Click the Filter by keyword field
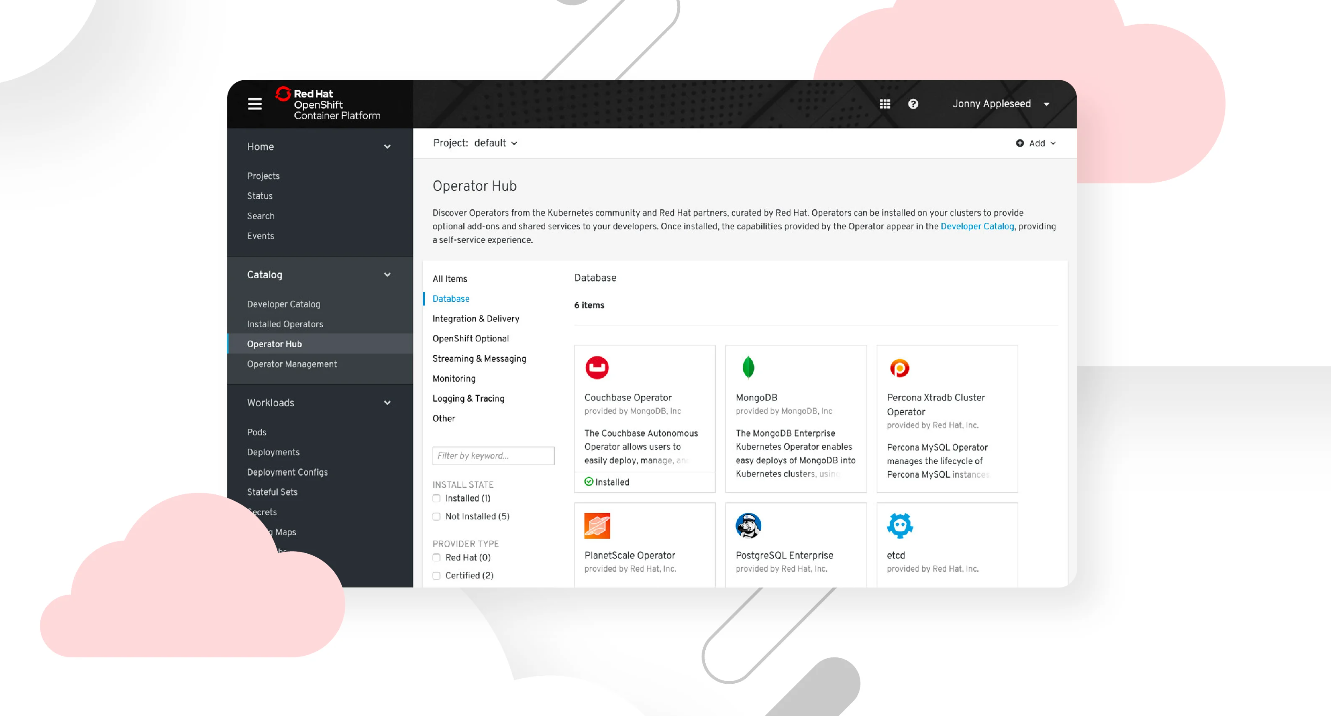This screenshot has width=1331, height=716. pos(493,455)
